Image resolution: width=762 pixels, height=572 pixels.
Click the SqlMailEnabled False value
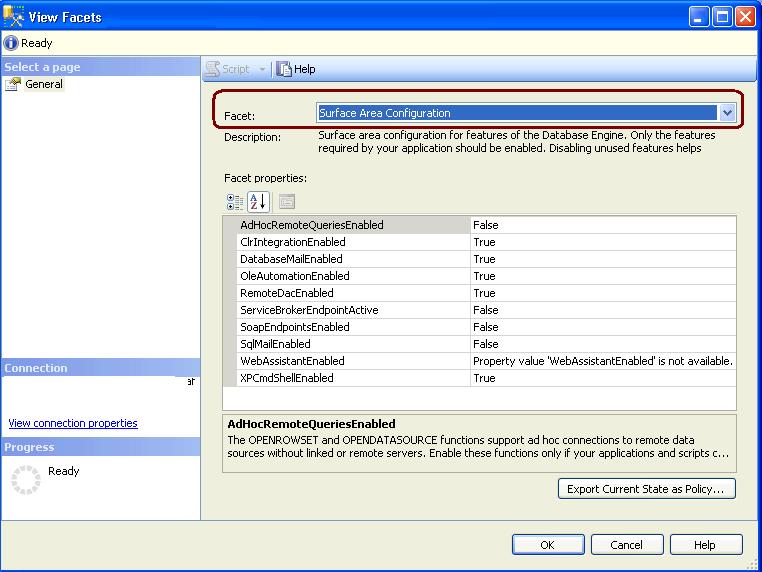coord(486,344)
